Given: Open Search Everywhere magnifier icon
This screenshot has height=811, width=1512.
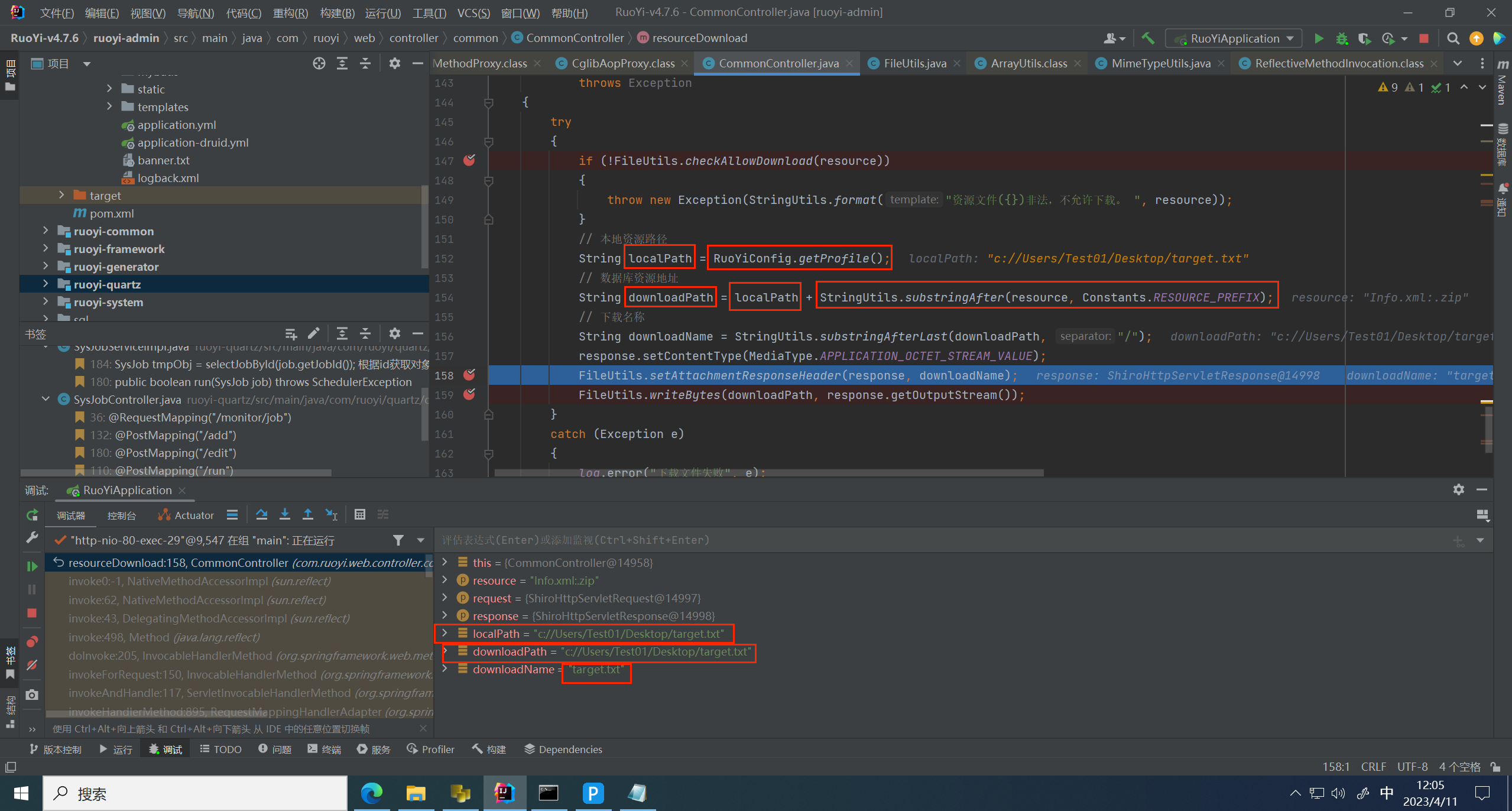Looking at the screenshot, I should point(1453,38).
